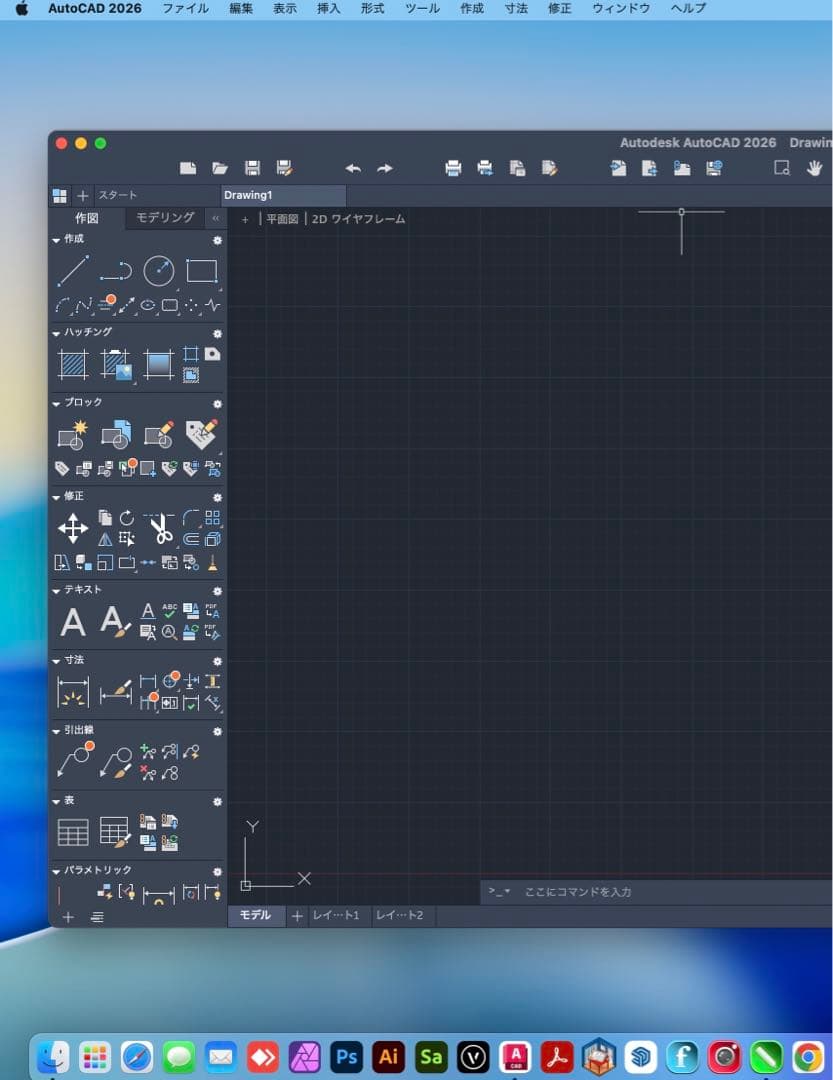Click the Undo arrow in toolbar
Viewport: 833px width, 1080px height.
coord(352,168)
